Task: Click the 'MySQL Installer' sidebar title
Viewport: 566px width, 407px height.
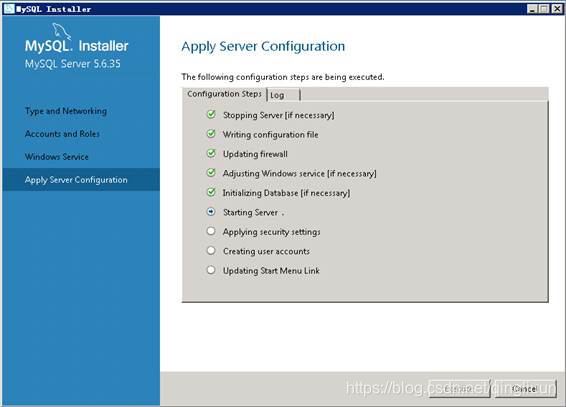Action: (x=77, y=46)
